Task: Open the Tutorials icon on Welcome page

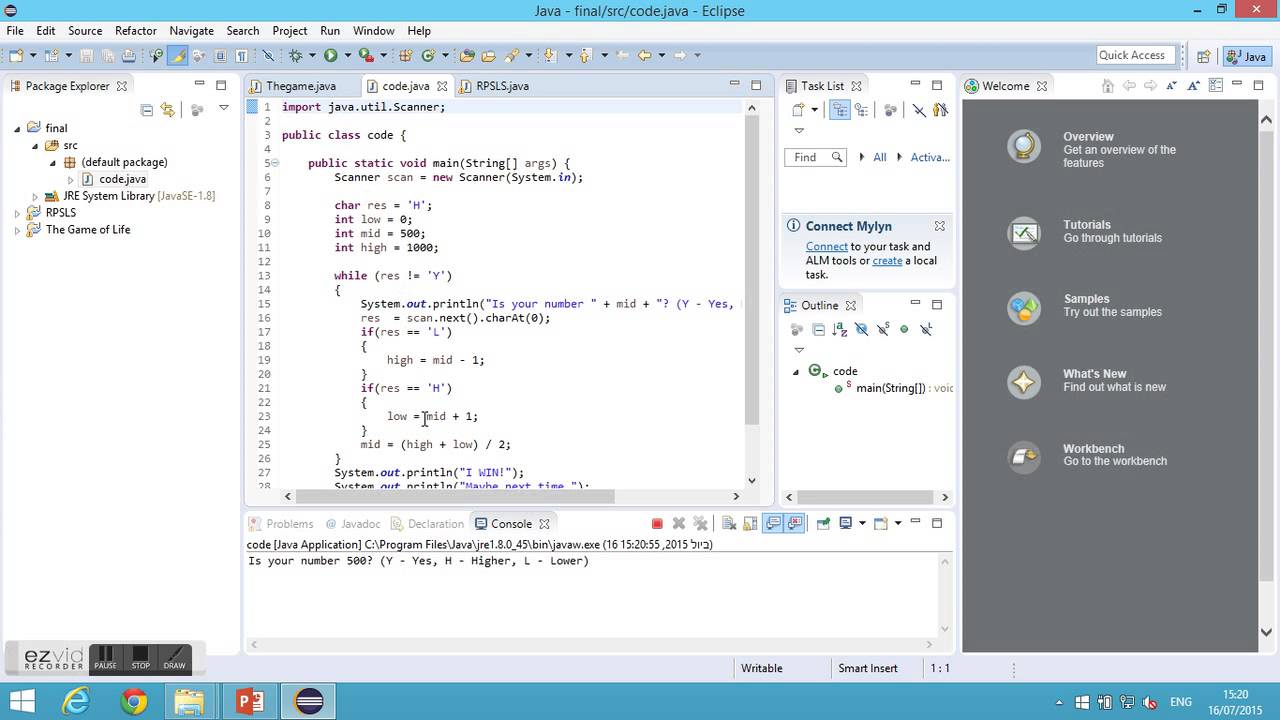Action: coord(1024,233)
